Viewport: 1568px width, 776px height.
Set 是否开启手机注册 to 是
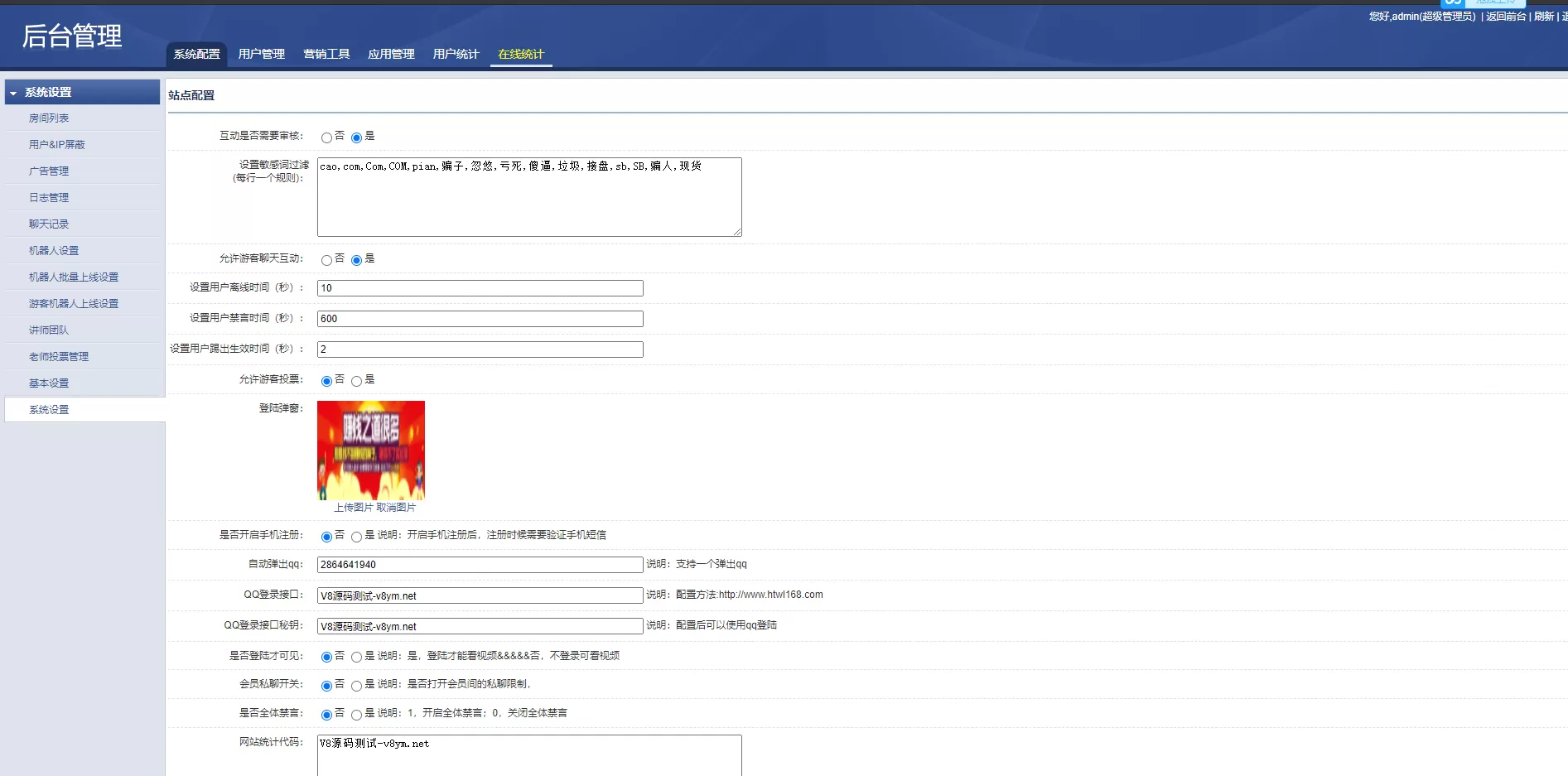(356, 537)
